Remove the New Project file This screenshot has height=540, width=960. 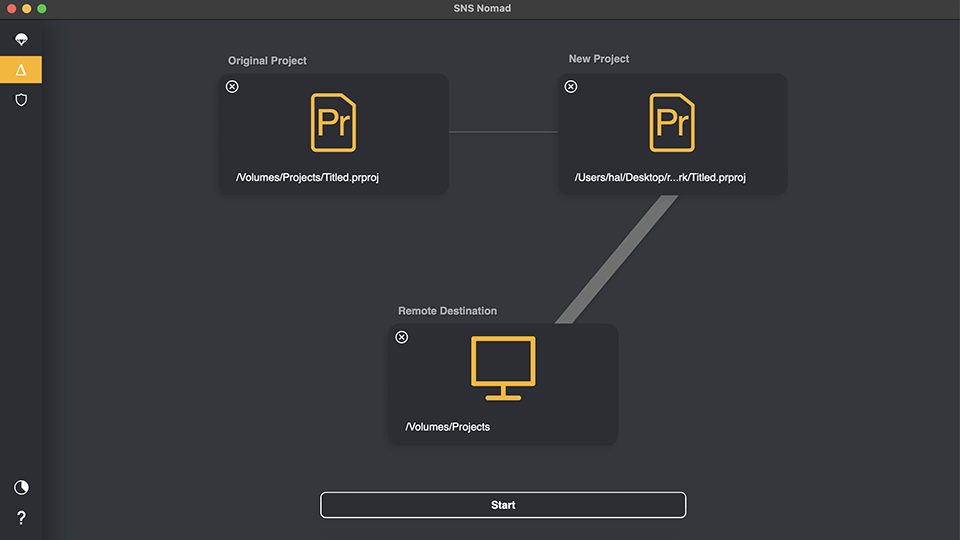(571, 86)
